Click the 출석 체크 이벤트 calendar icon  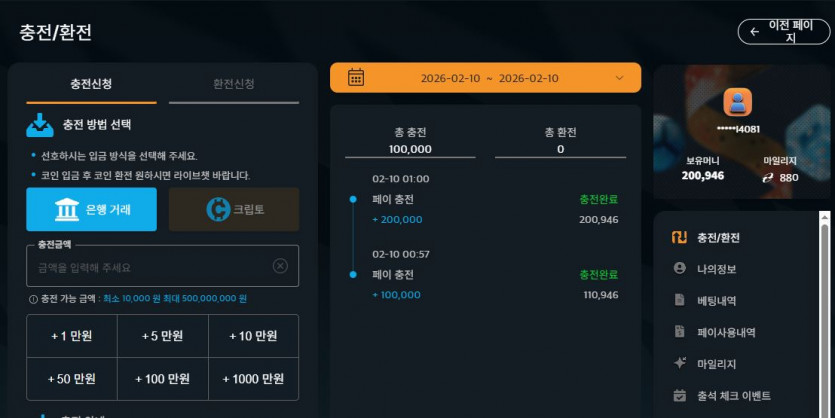680,396
